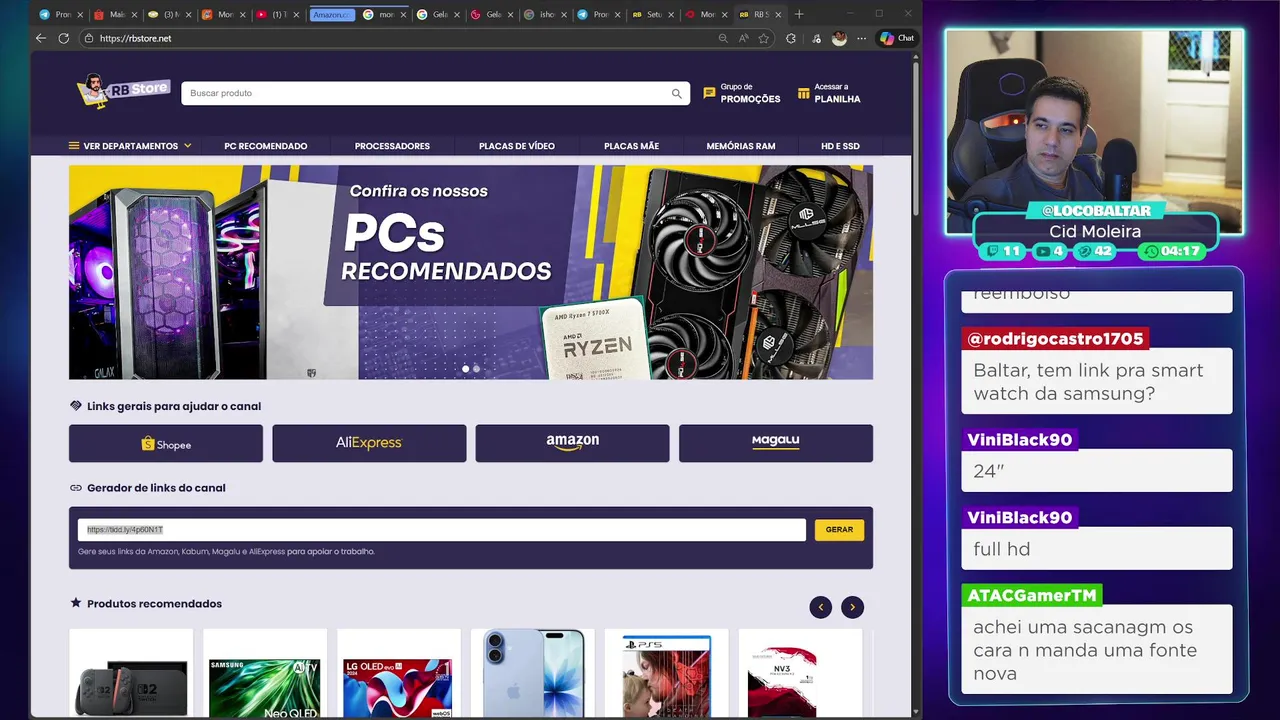Open the browser profile avatar

coord(839,38)
